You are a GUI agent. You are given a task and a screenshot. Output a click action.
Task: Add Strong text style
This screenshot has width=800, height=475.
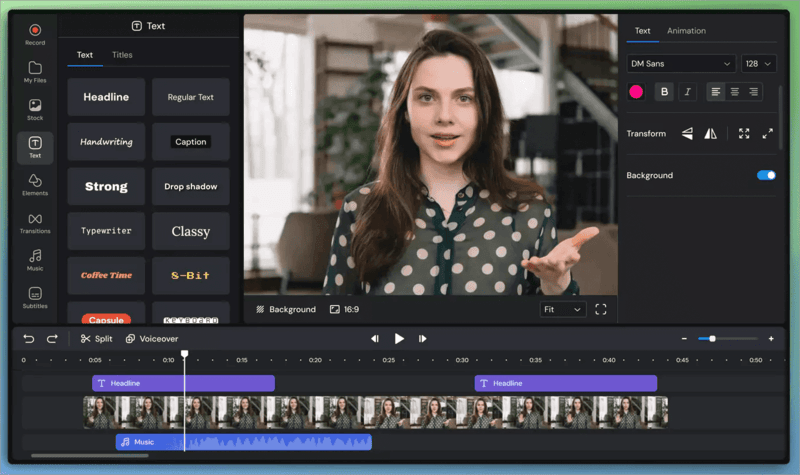[106, 186]
